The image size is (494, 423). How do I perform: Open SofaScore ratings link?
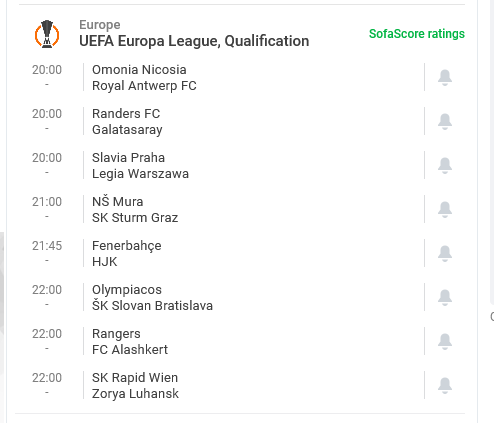click(417, 34)
